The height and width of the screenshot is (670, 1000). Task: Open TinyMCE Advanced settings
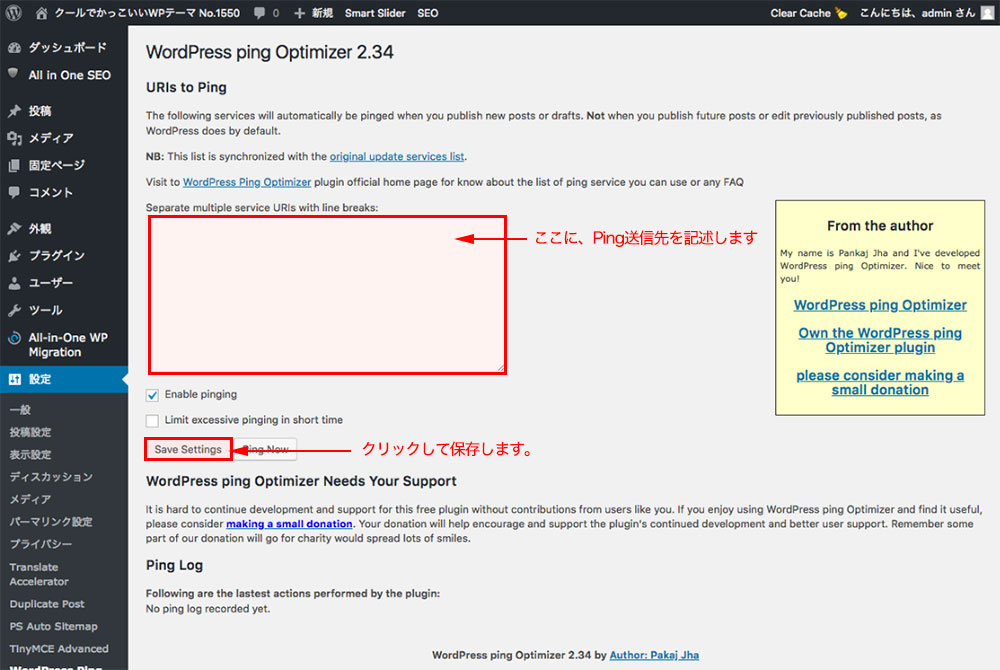[x=59, y=649]
